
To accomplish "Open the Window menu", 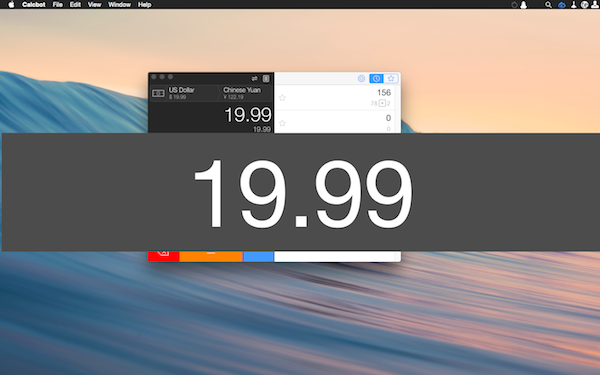I will (119, 5).
